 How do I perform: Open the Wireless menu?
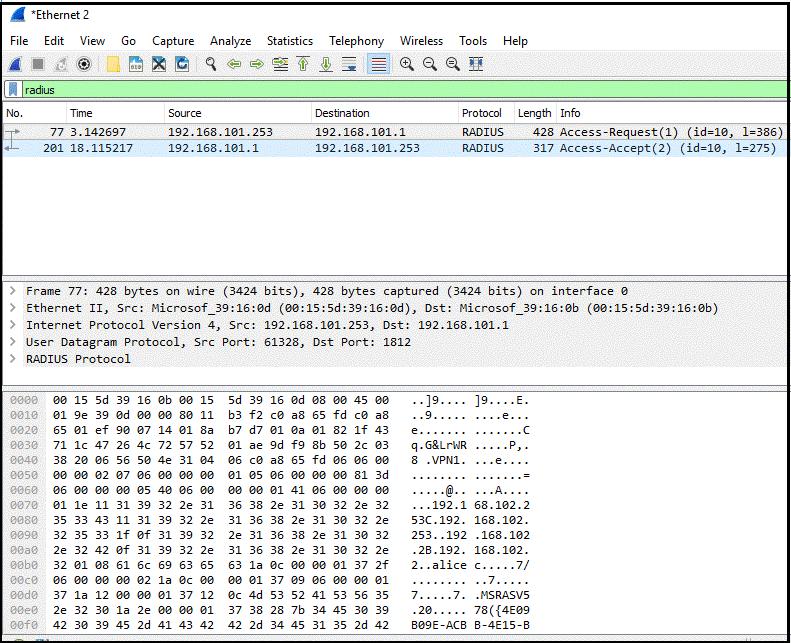pyautogui.click(x=421, y=41)
